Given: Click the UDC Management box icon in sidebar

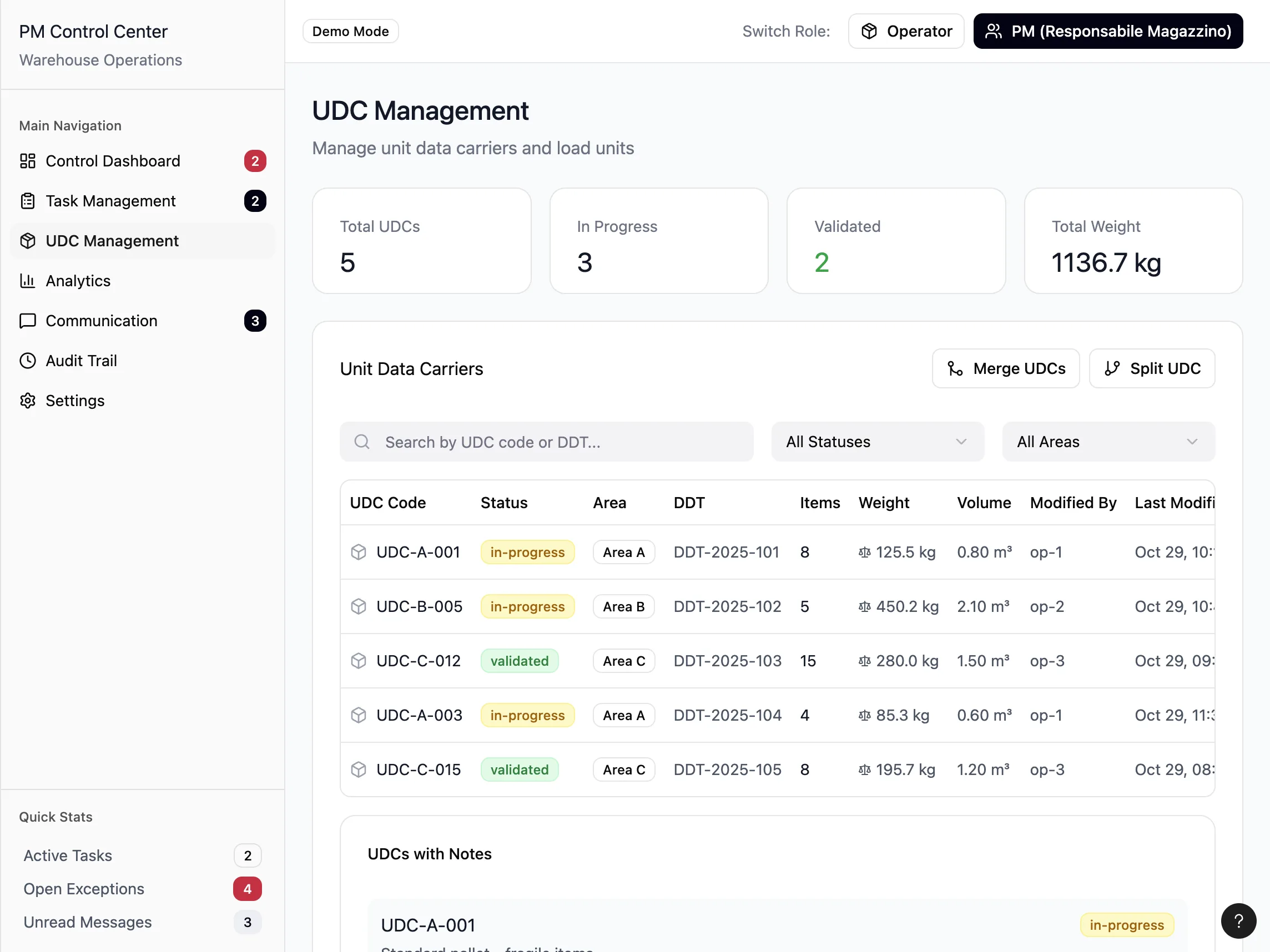Looking at the screenshot, I should (28, 241).
